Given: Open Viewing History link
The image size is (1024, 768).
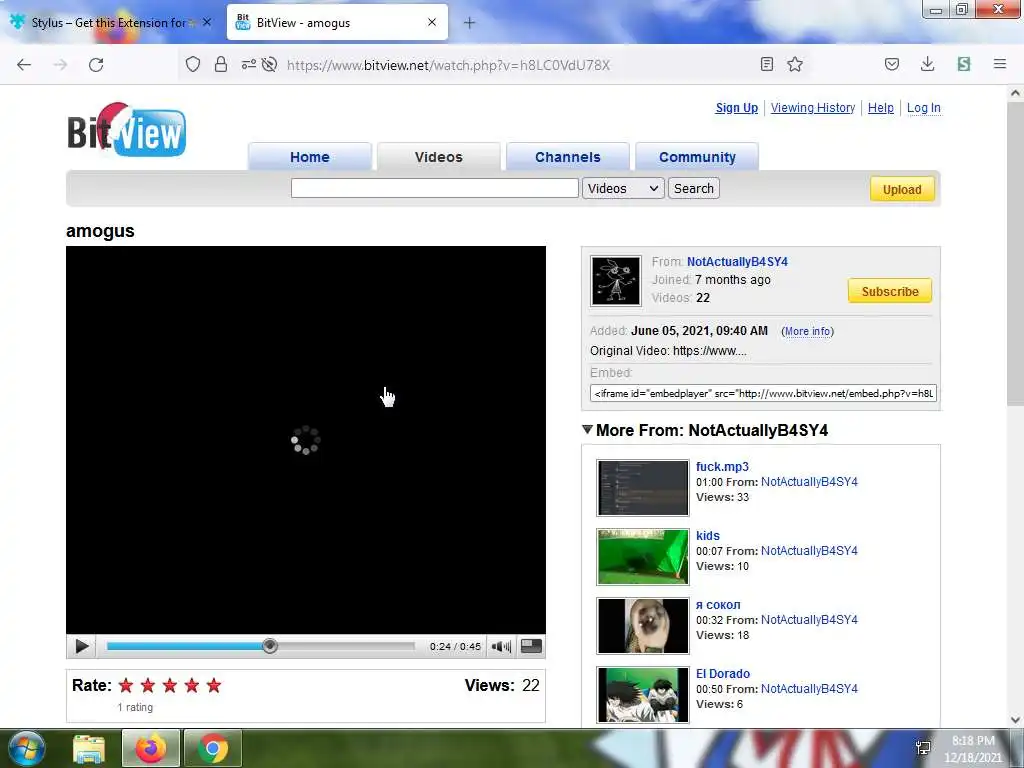Looking at the screenshot, I should coord(812,108).
